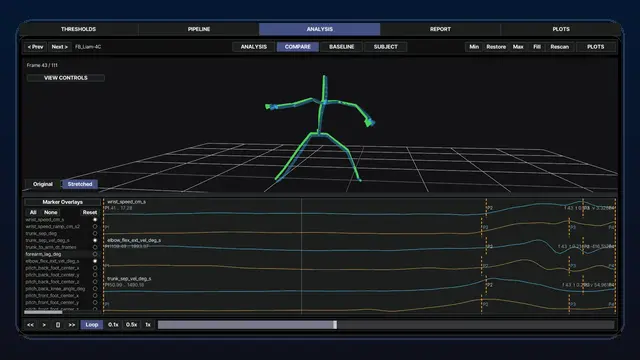Set playback speed to 0.1x
The width and height of the screenshot is (640, 360).
click(x=113, y=325)
